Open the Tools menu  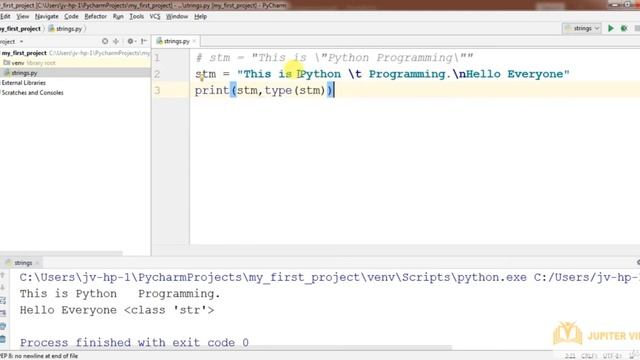pos(136,16)
